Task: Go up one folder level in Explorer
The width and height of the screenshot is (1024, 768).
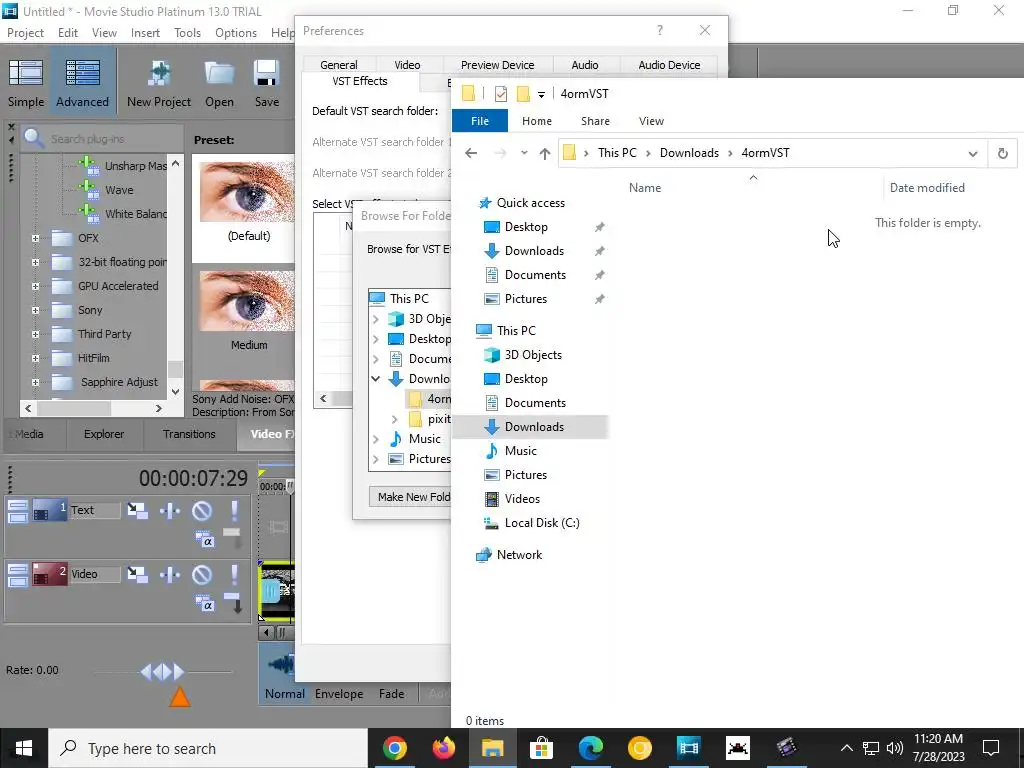Action: pos(545,153)
